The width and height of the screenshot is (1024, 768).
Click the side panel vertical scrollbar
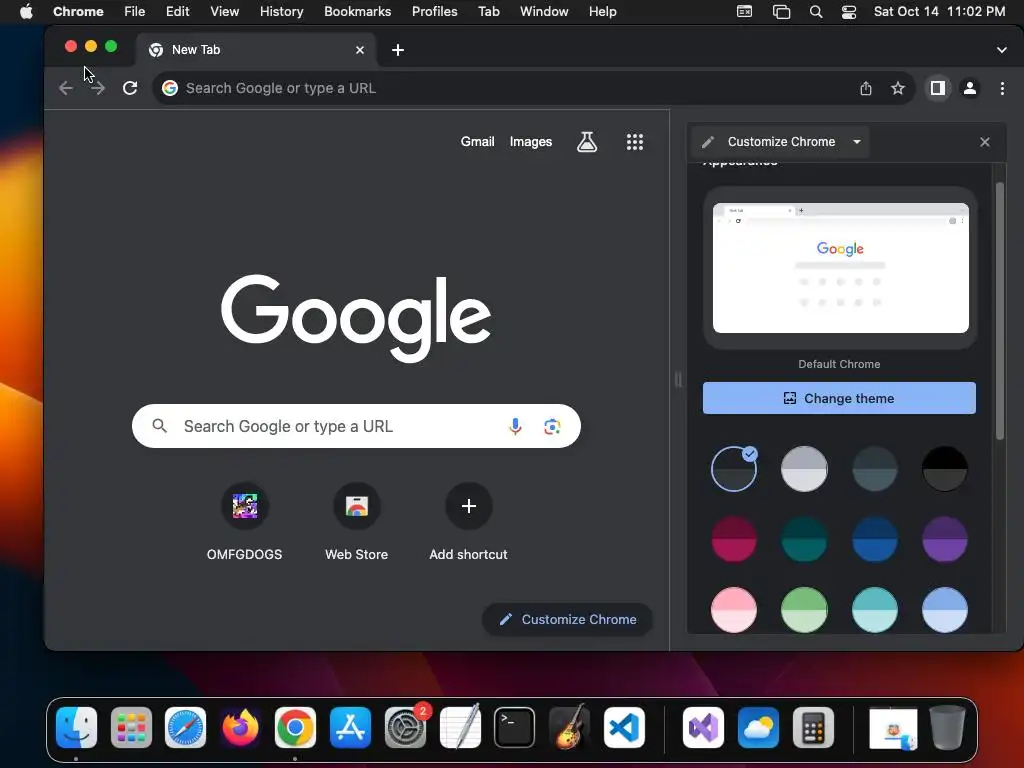point(999,311)
